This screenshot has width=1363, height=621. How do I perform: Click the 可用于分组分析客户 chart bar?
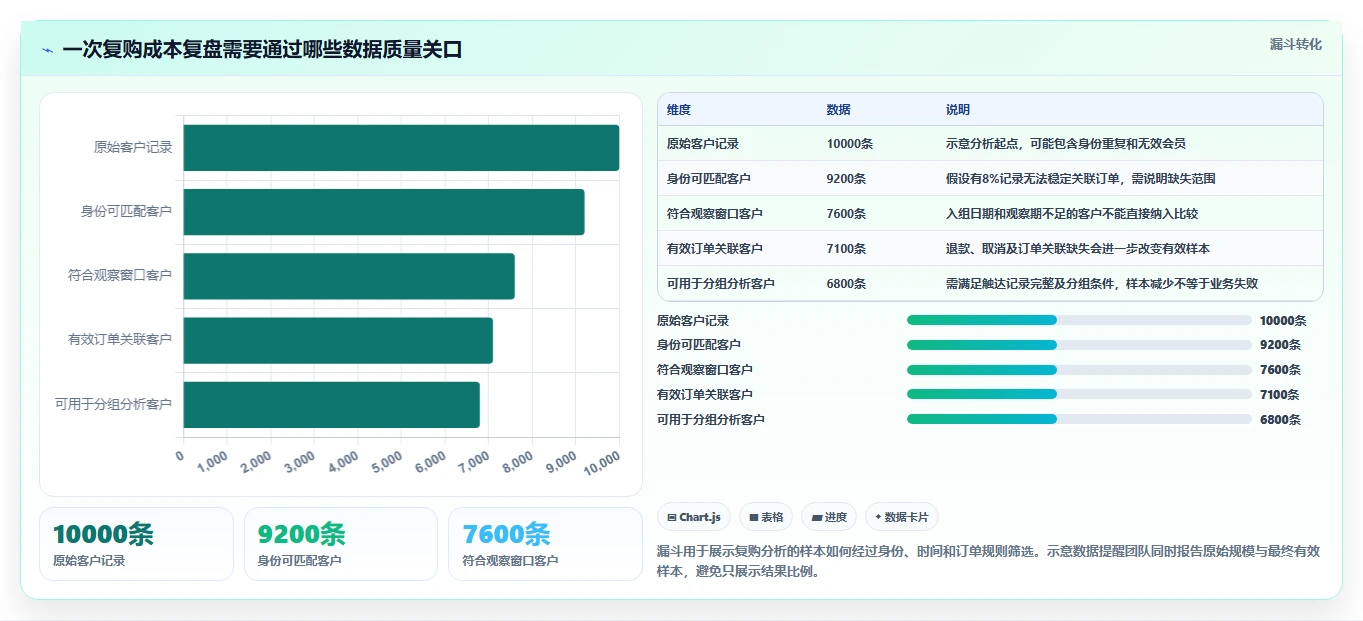coord(332,404)
